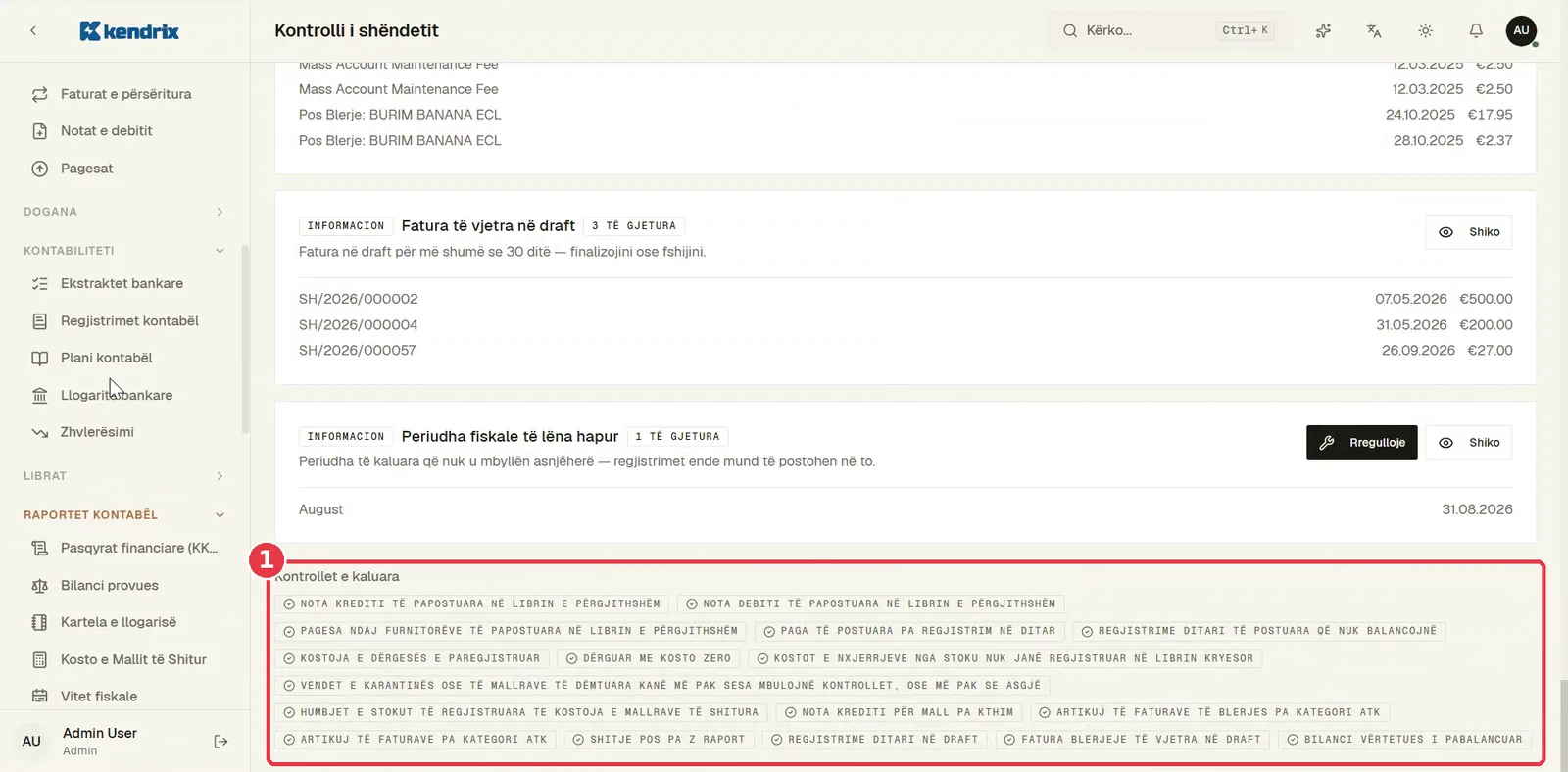Click draft invoice SH/2026/000002

[x=906, y=299]
